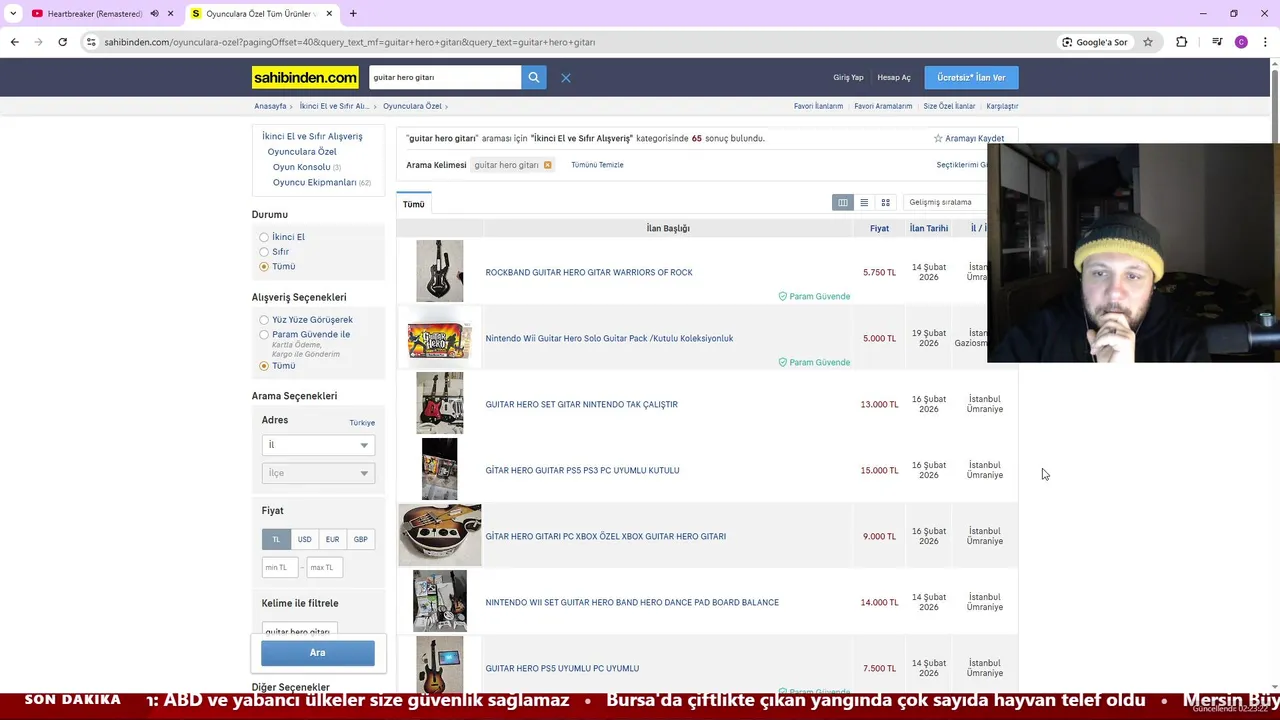The image size is (1280, 720).
Task: Sort listings by Fiyat column
Action: [x=879, y=228]
